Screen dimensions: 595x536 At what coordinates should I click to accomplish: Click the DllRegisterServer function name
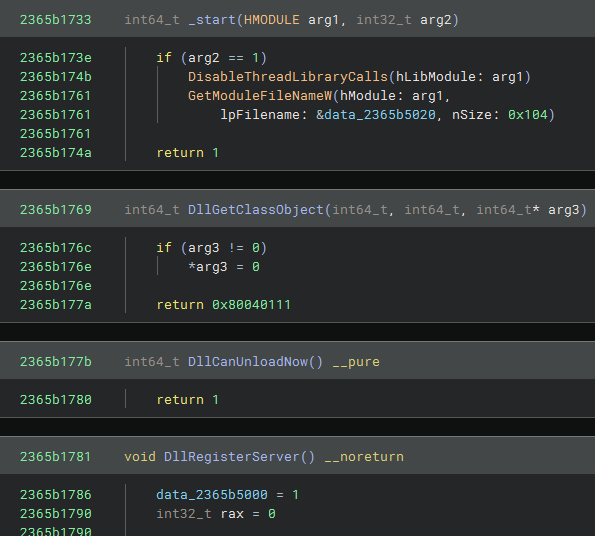click(231, 457)
